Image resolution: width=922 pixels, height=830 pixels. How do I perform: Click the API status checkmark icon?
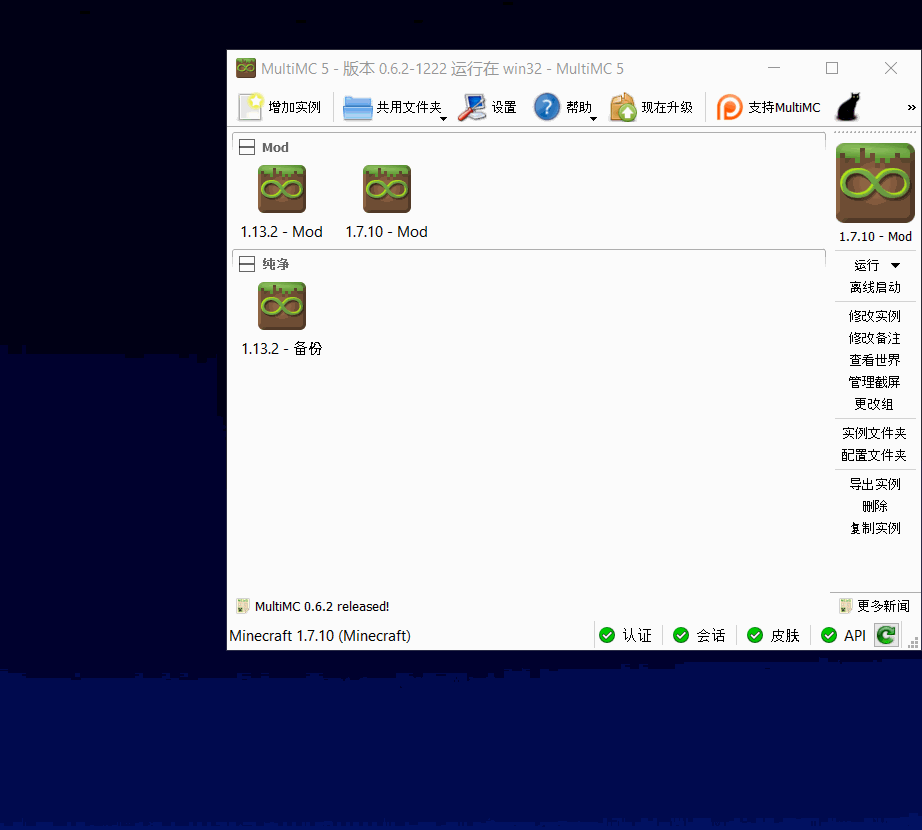pyautogui.click(x=829, y=635)
